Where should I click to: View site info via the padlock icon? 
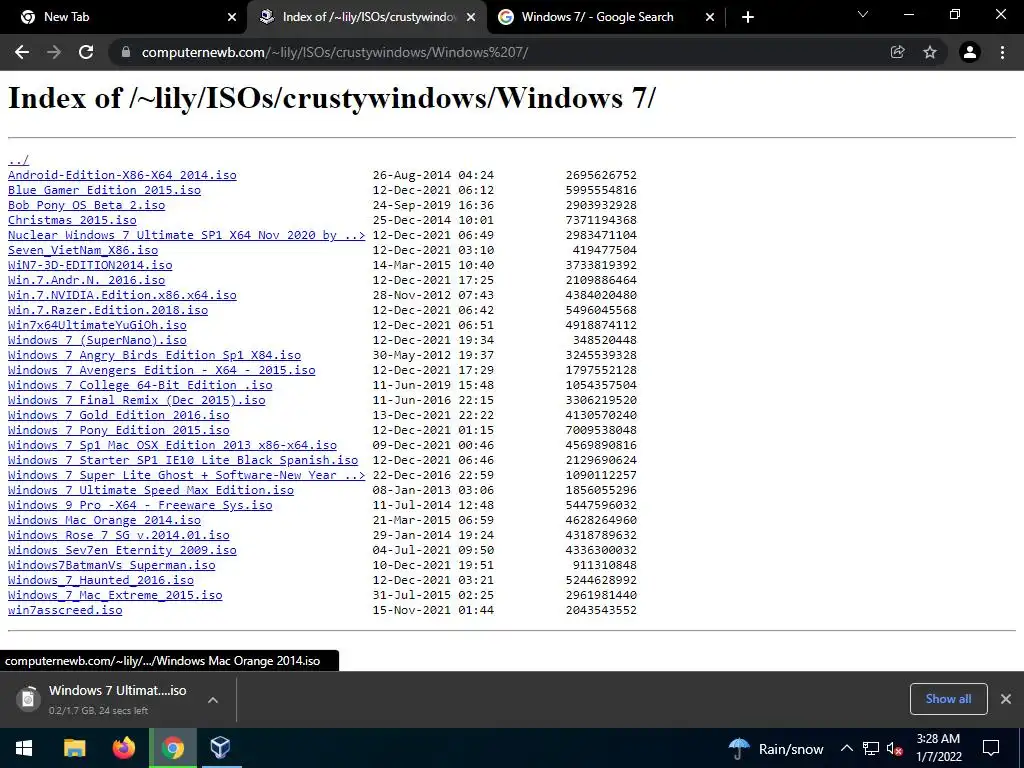pyautogui.click(x=126, y=52)
